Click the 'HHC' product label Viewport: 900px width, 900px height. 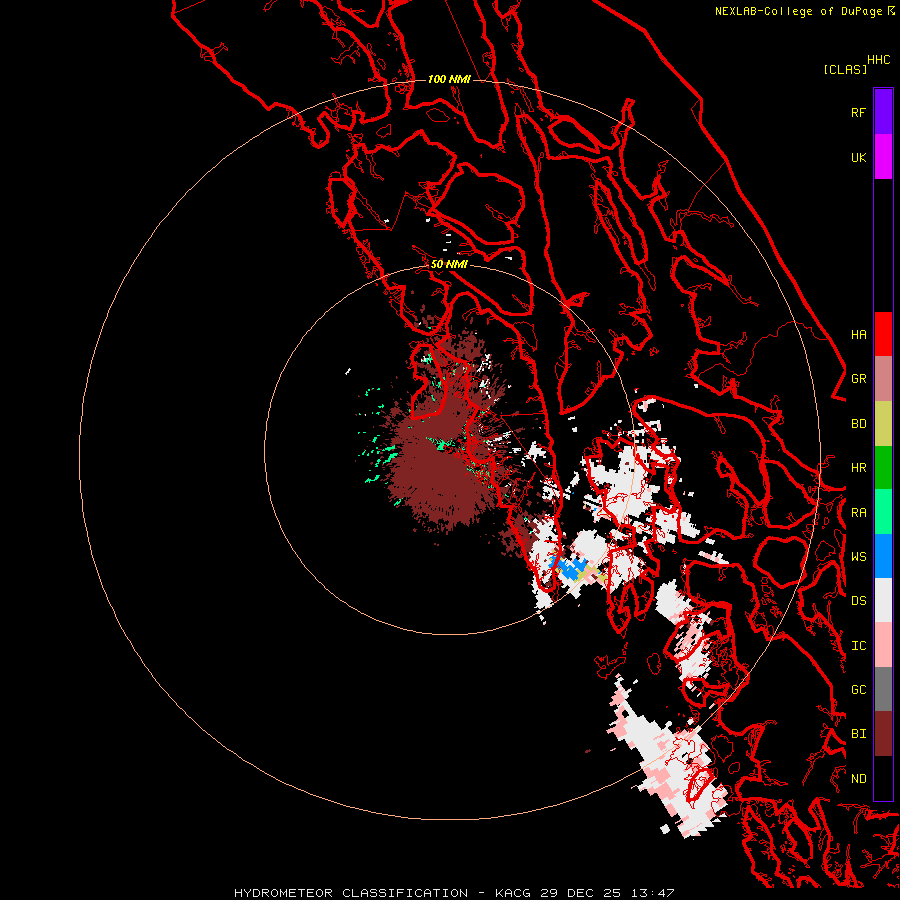(x=878, y=60)
